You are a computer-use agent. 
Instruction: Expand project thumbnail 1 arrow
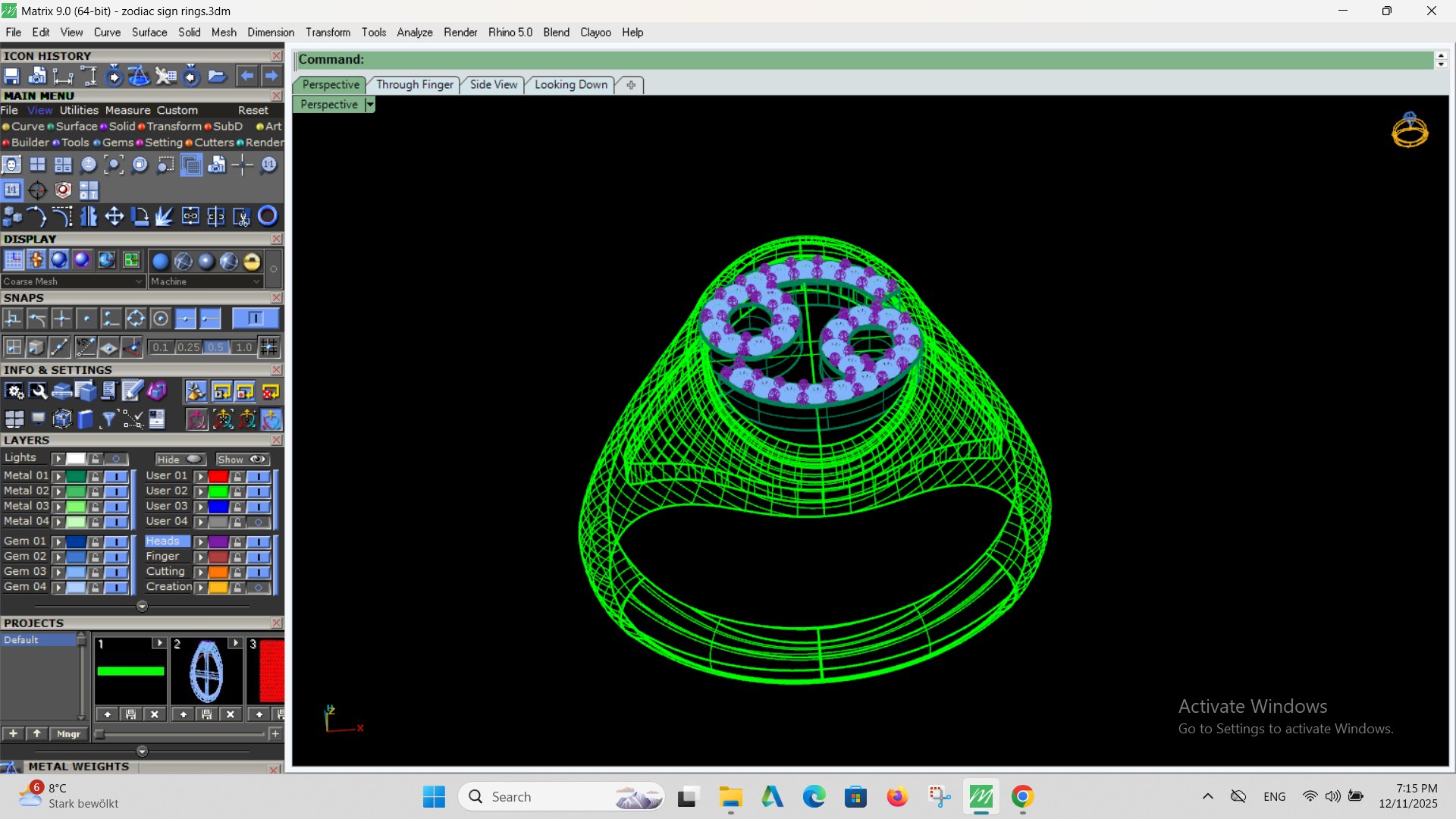click(159, 643)
